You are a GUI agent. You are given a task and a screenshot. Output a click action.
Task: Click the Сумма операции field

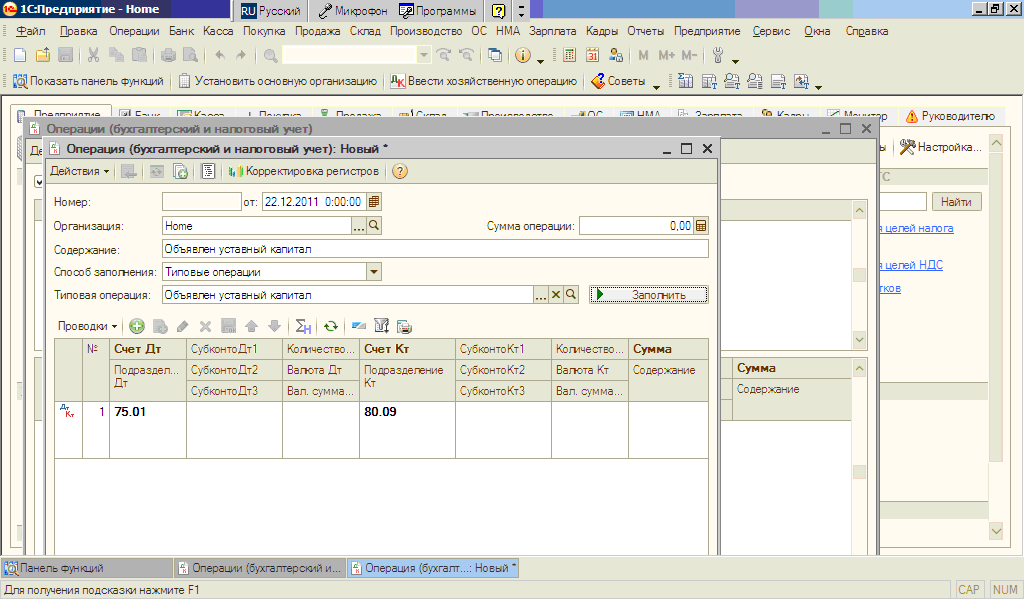(636, 225)
